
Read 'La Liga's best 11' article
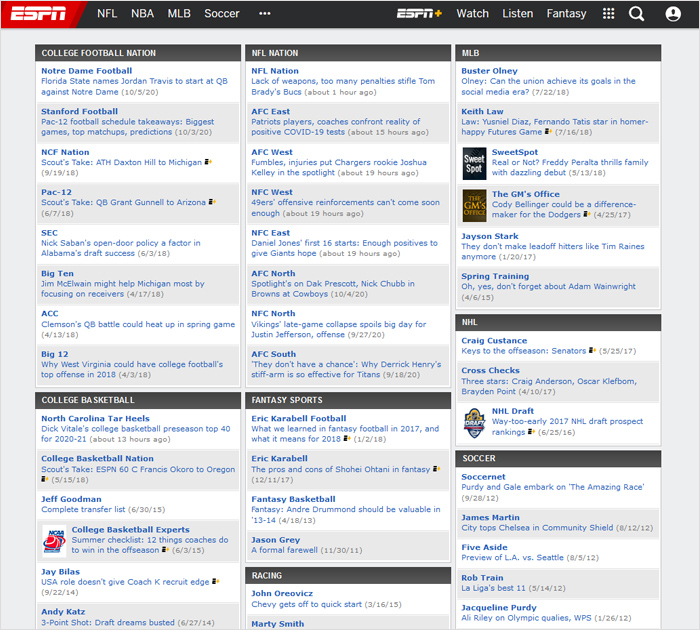pyautogui.click(x=493, y=588)
